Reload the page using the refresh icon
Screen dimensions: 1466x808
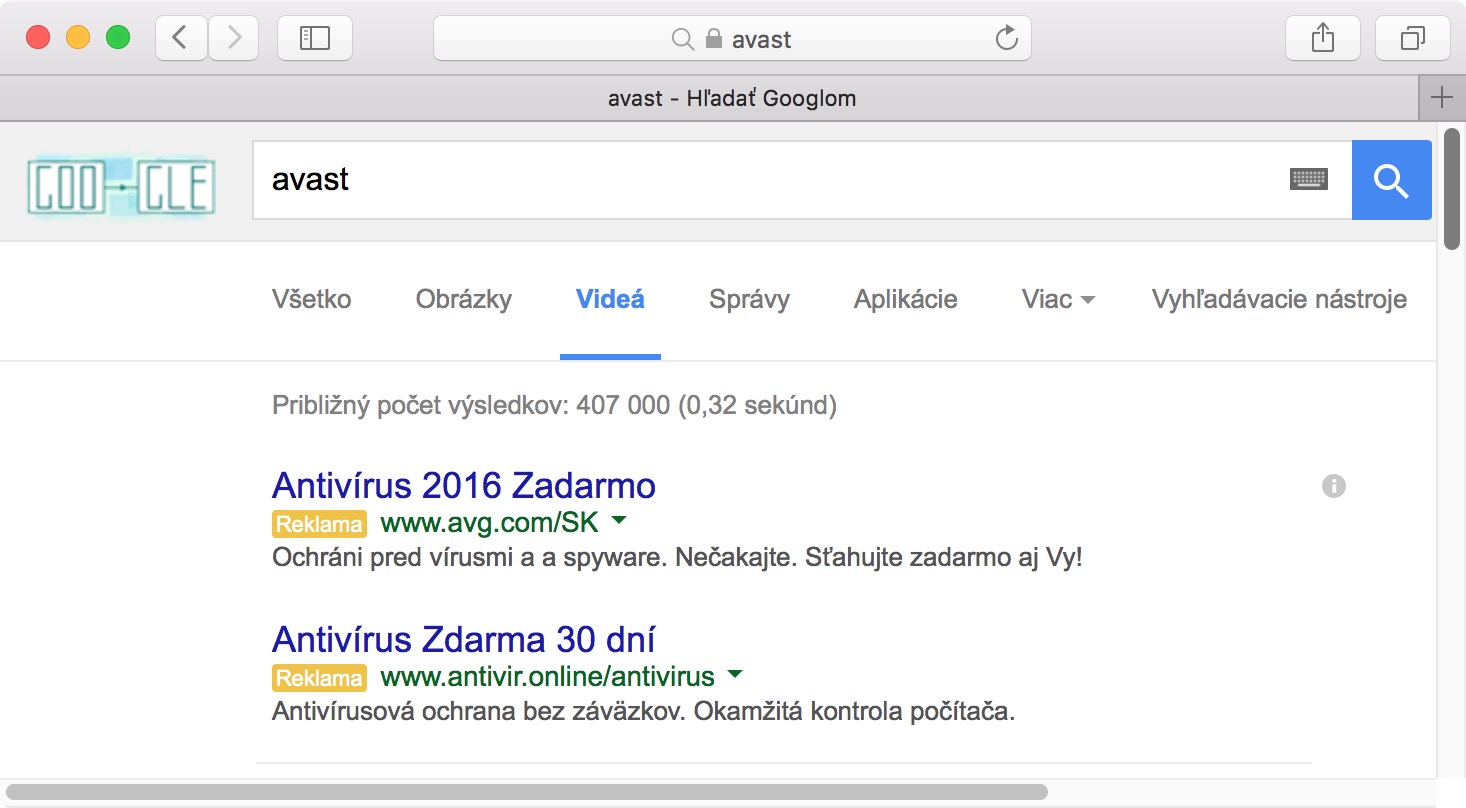(1007, 39)
